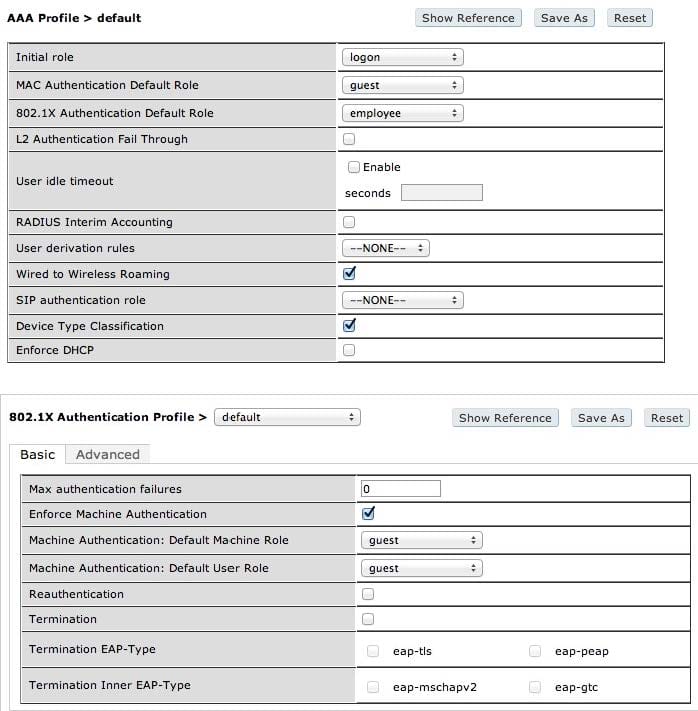Enable L2 Authentication Fail Through checkbox
Screen dimensions: 698x711
tap(349, 139)
